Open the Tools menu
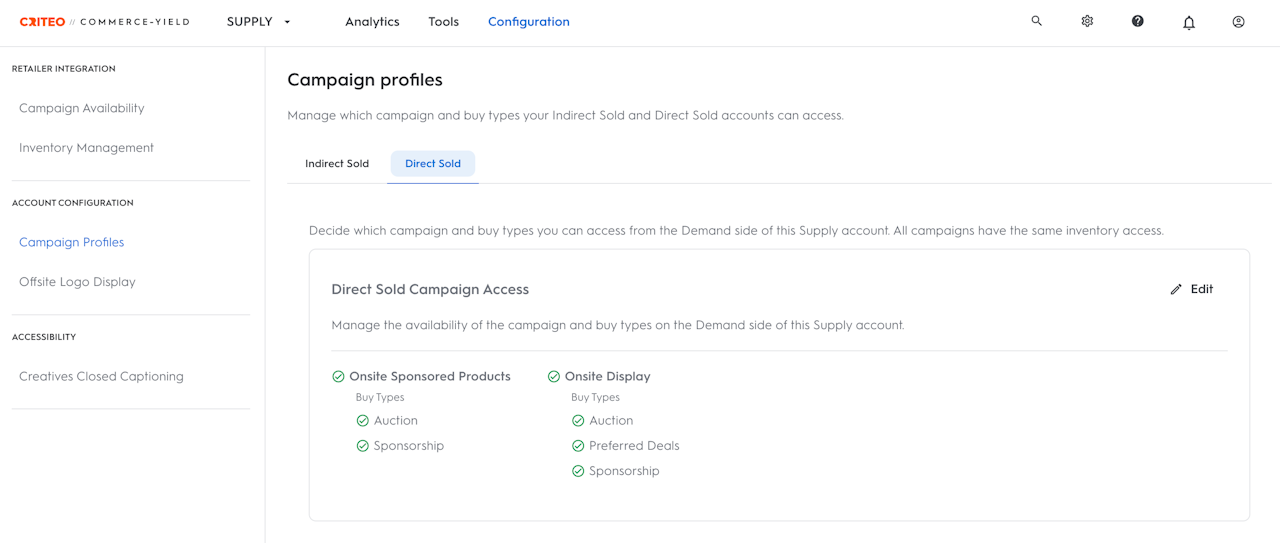The width and height of the screenshot is (1280, 543). (443, 22)
